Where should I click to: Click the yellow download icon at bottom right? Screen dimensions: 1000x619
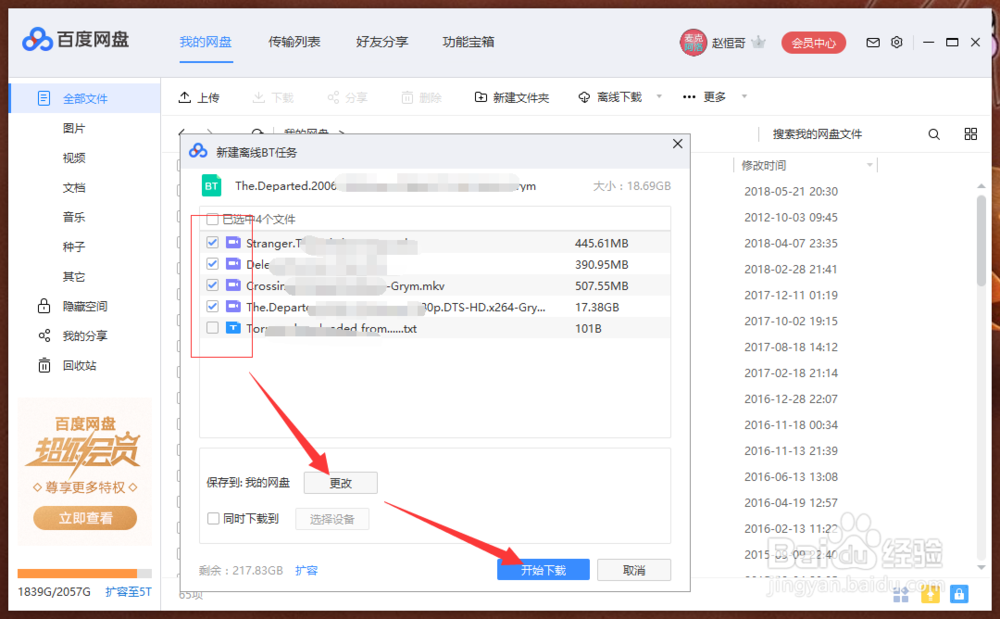click(930, 594)
